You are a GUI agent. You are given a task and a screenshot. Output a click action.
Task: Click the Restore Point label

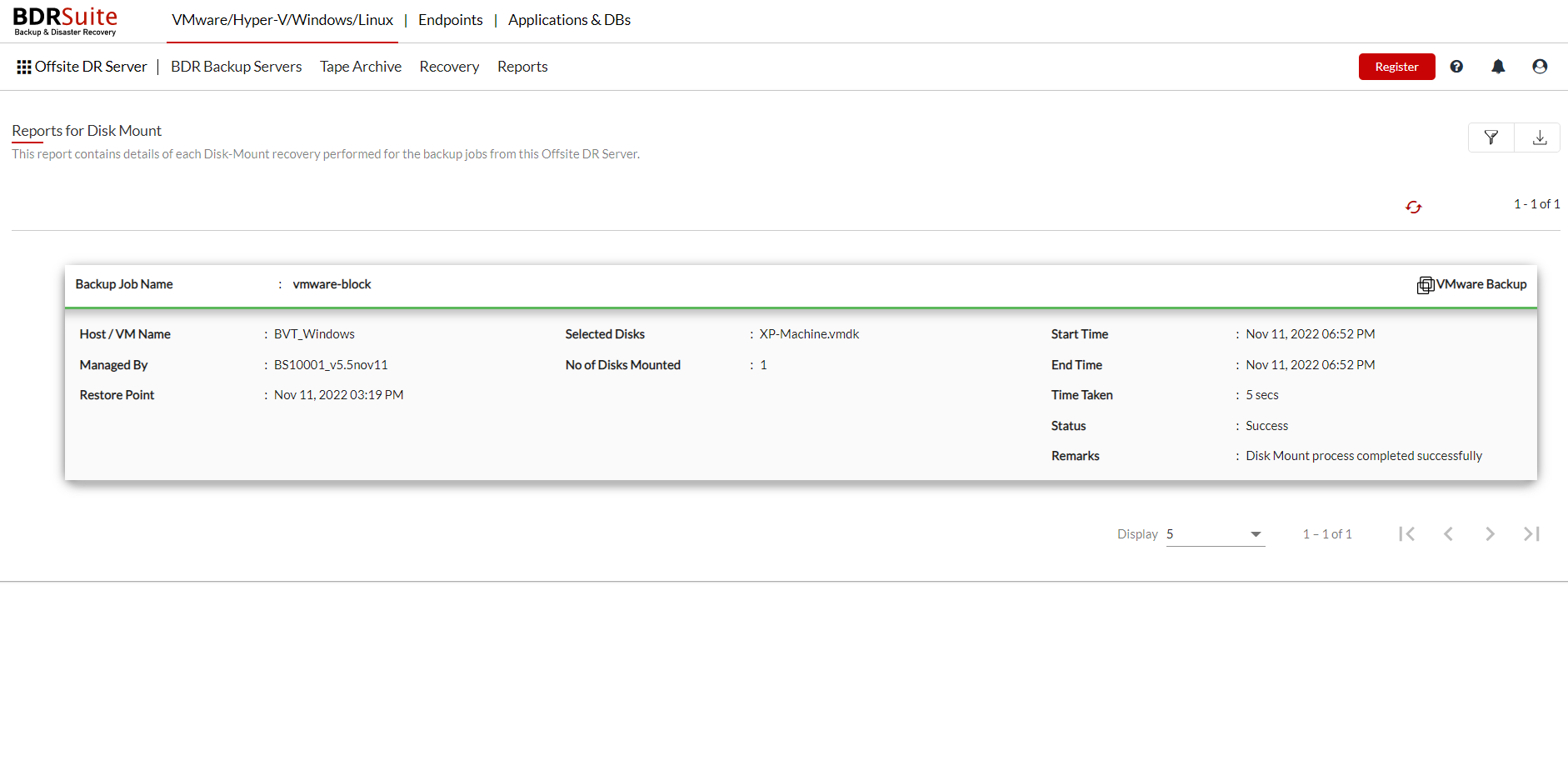tap(117, 395)
